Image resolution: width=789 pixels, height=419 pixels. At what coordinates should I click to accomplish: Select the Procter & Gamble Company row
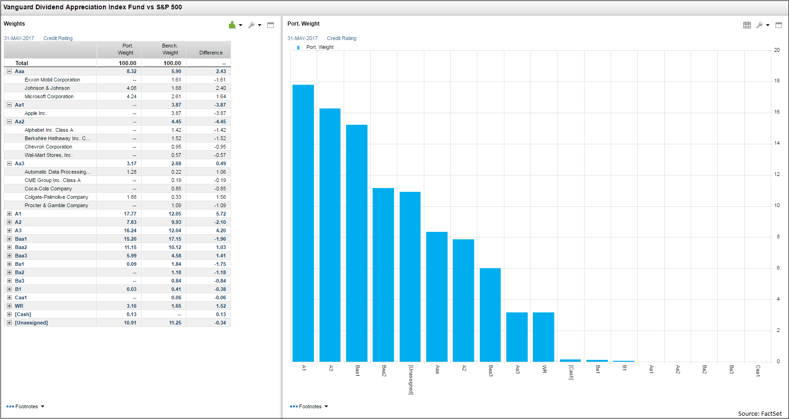pos(118,205)
